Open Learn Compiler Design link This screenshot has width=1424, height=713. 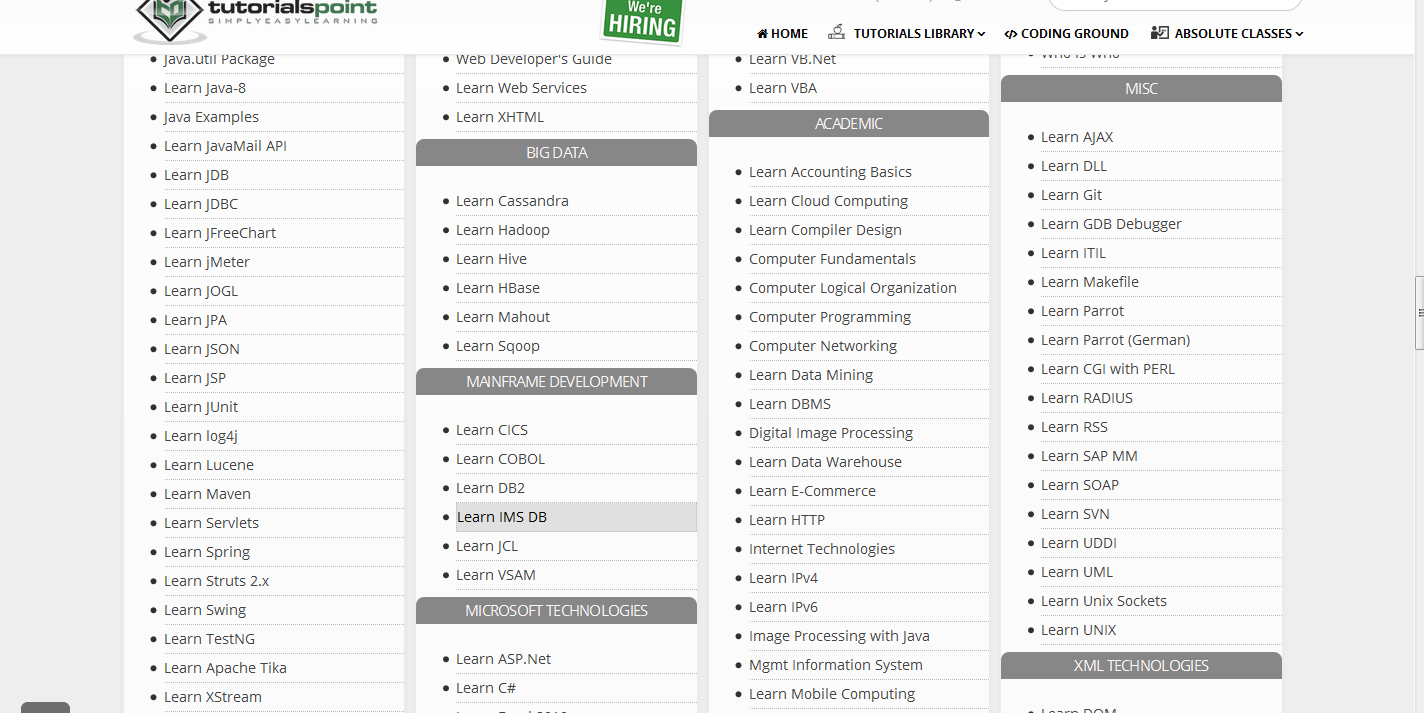point(825,230)
